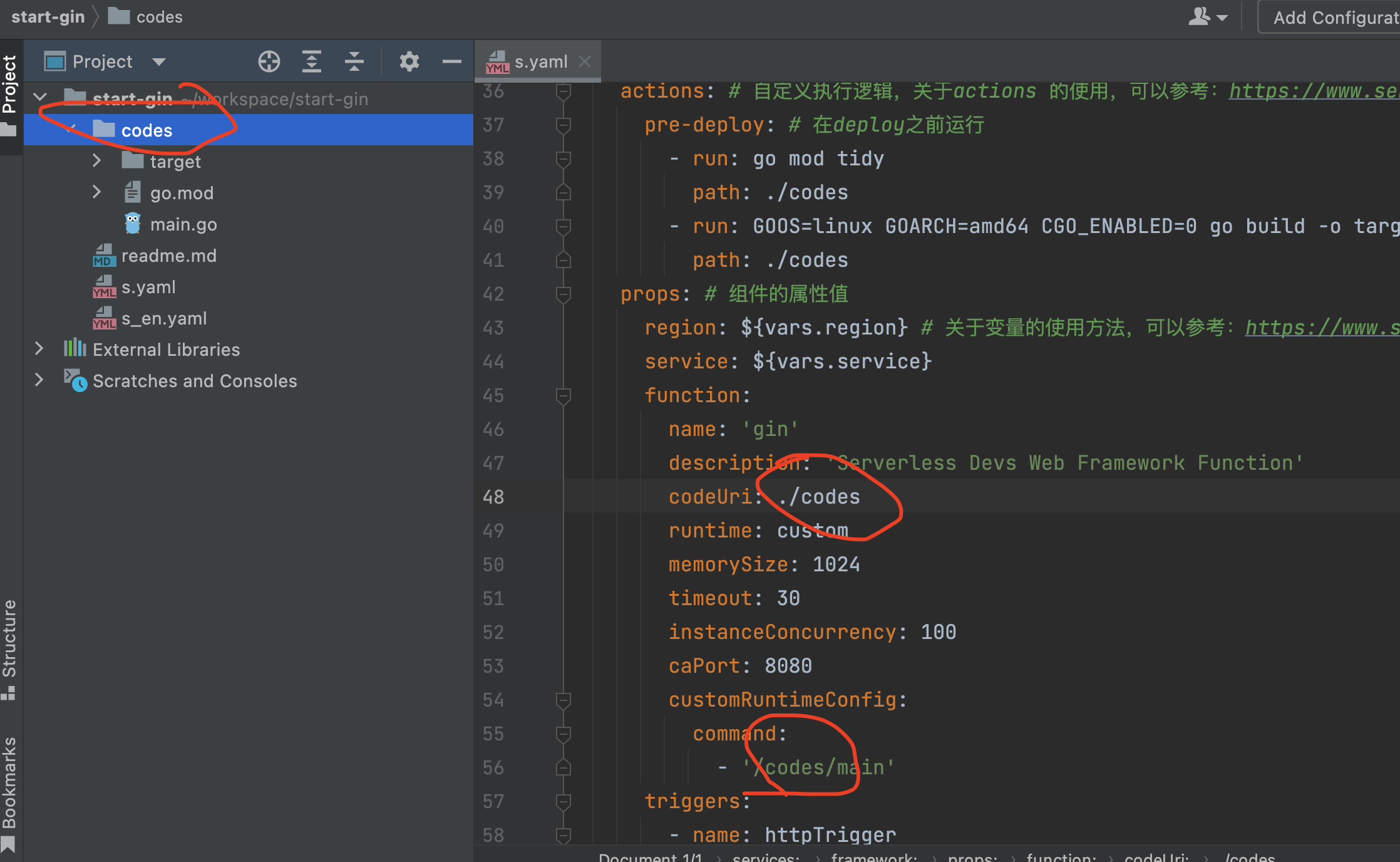Open the actions documentation hyperlink on line 36

1314,91
